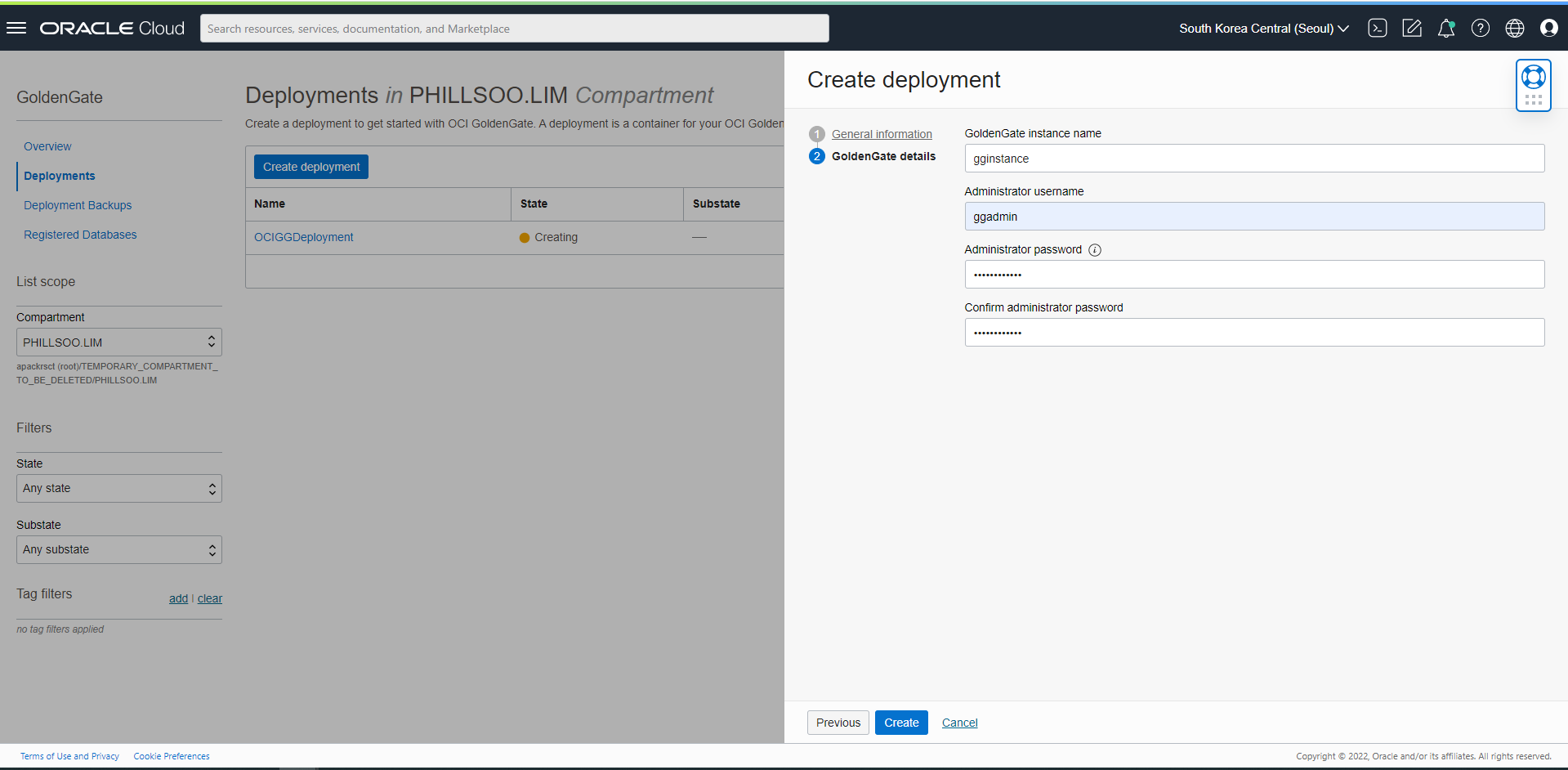Click Confirm administrator password field
1568x770 pixels.
tap(1254, 333)
